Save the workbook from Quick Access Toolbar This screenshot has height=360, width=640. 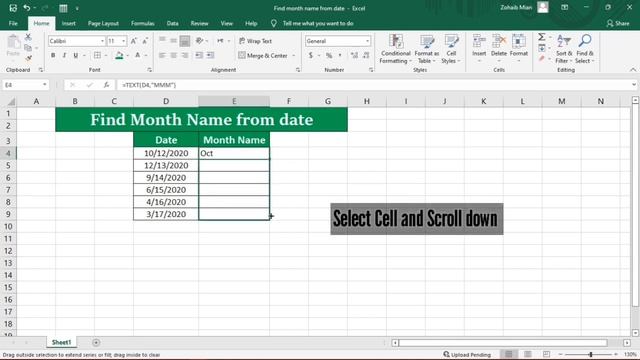(13, 8)
